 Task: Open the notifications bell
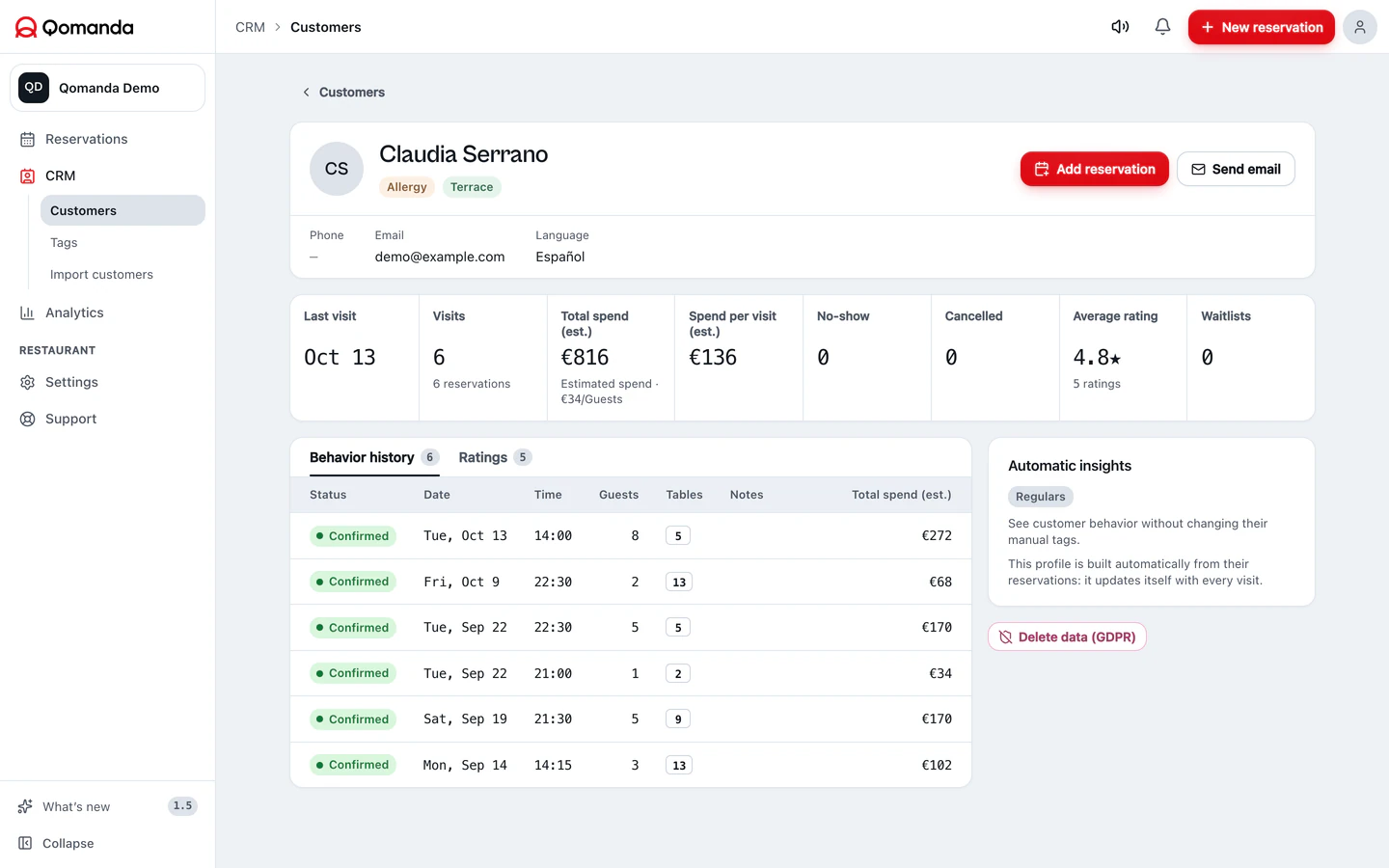point(1162,27)
